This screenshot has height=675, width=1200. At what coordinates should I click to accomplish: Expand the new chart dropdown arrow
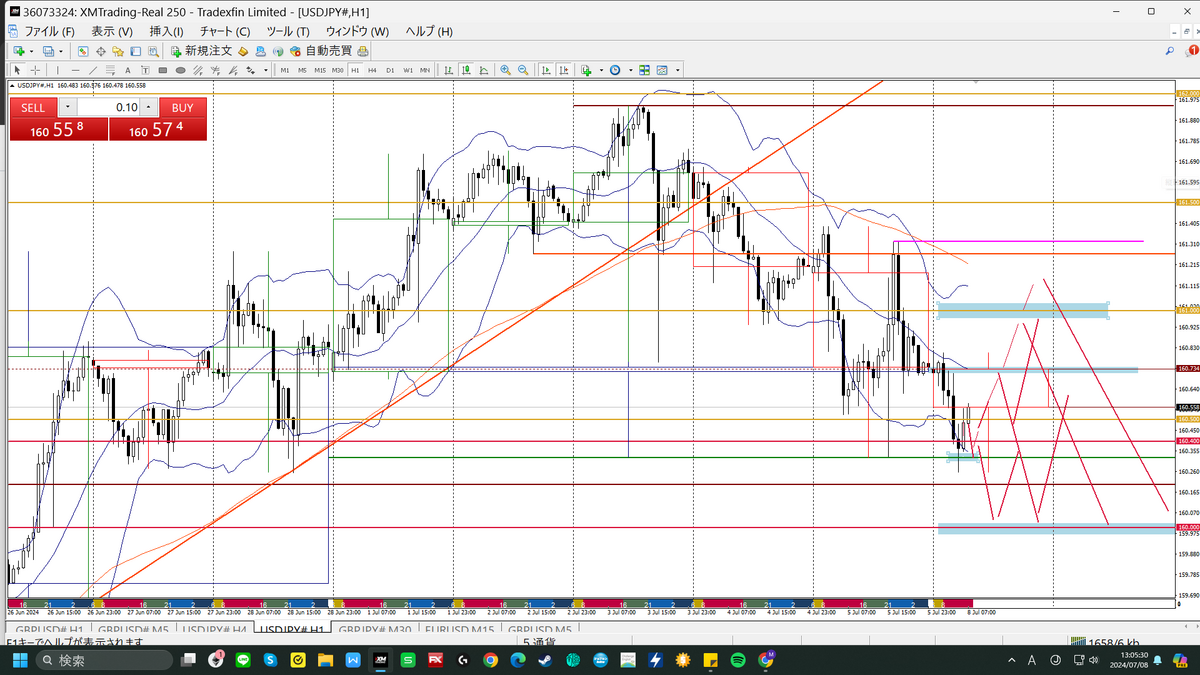(31, 51)
